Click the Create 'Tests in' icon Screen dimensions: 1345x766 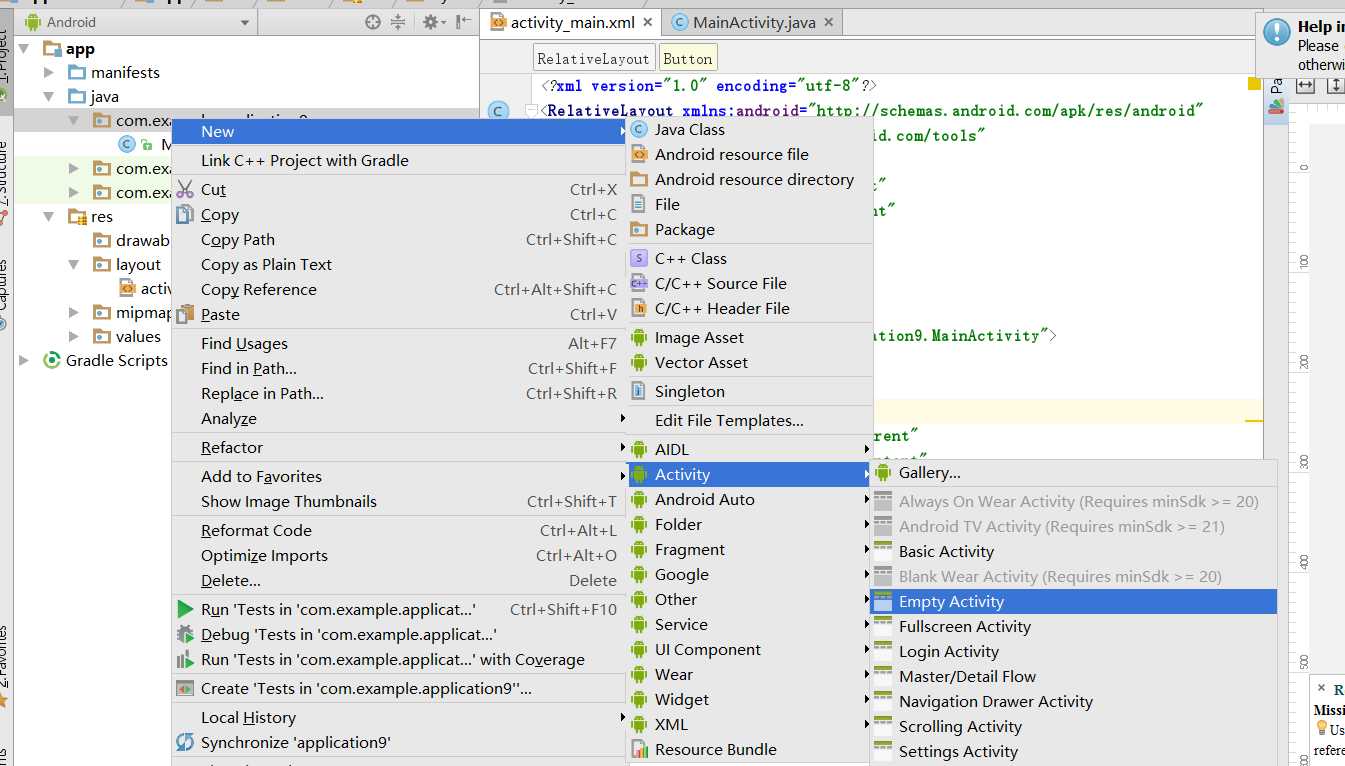pos(185,688)
